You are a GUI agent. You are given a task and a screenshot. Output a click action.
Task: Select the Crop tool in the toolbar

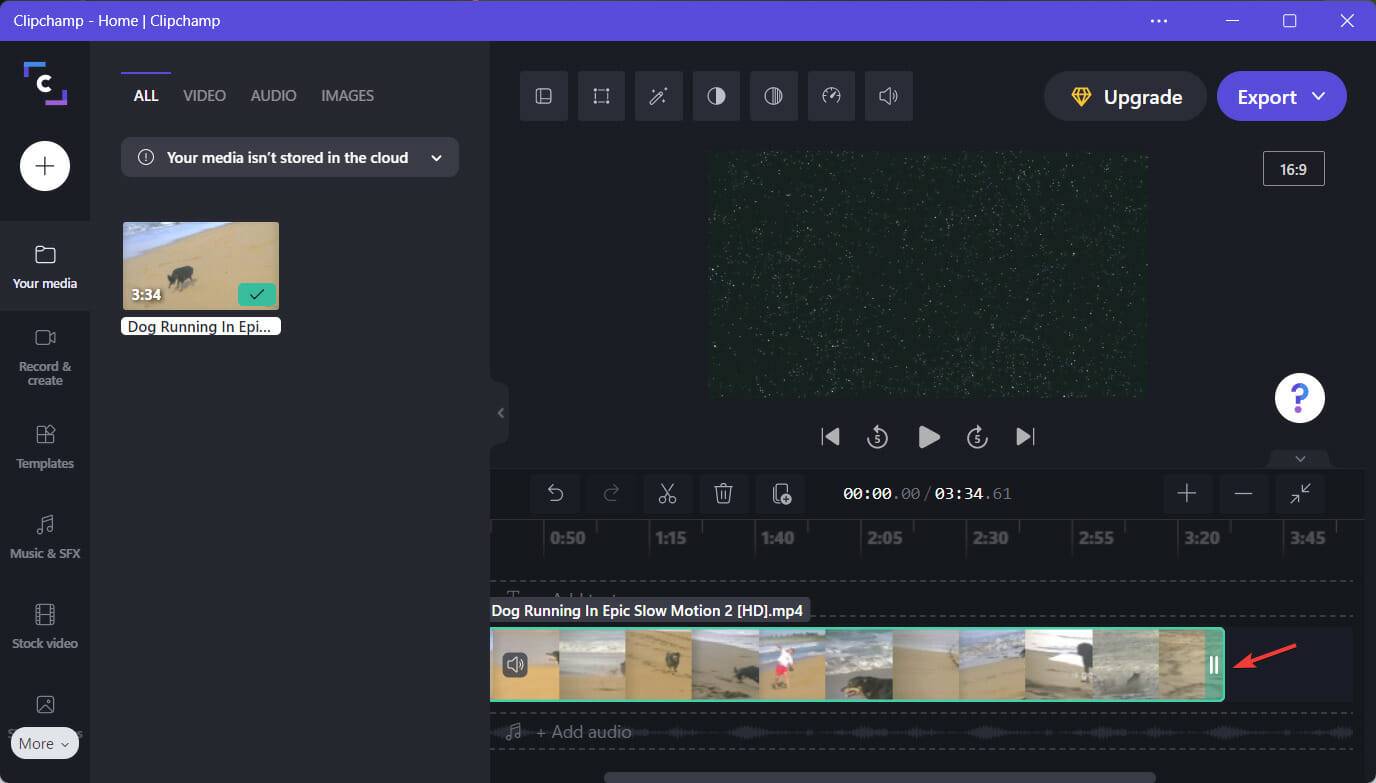pyautogui.click(x=601, y=96)
